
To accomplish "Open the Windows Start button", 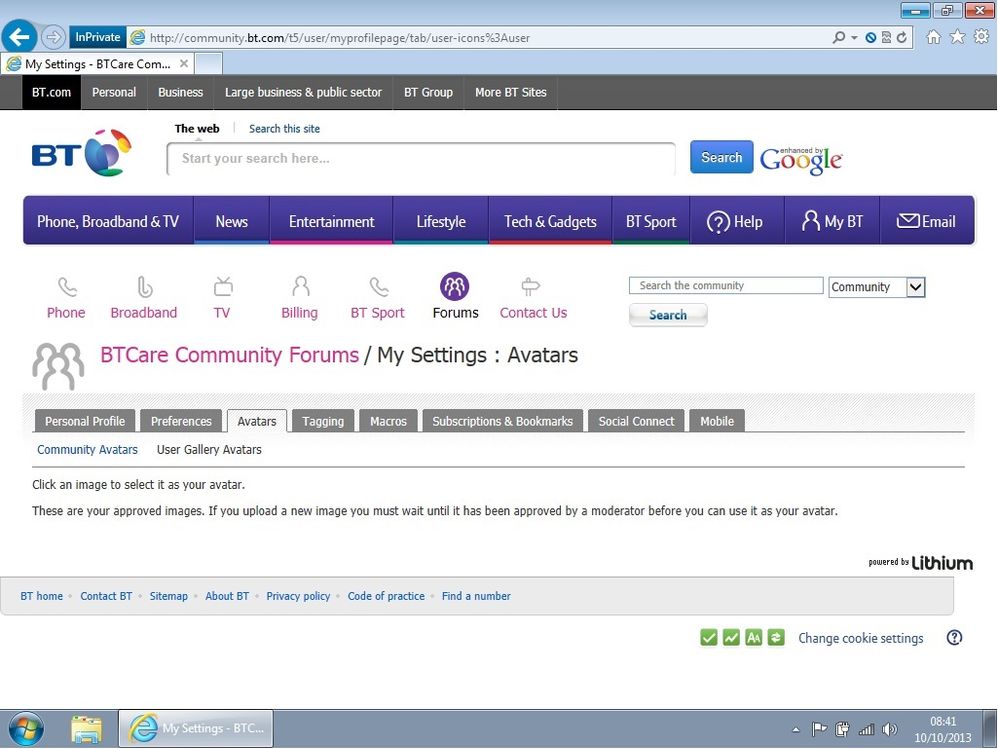I will [x=26, y=729].
